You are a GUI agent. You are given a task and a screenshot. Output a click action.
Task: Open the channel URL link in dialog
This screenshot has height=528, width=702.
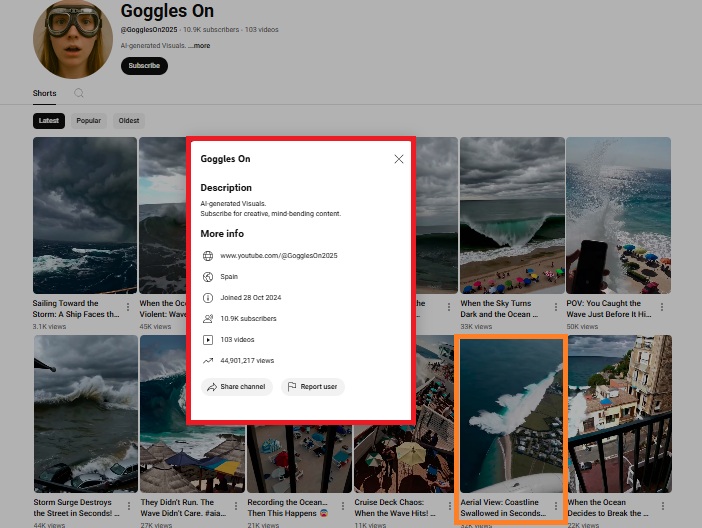click(279, 256)
